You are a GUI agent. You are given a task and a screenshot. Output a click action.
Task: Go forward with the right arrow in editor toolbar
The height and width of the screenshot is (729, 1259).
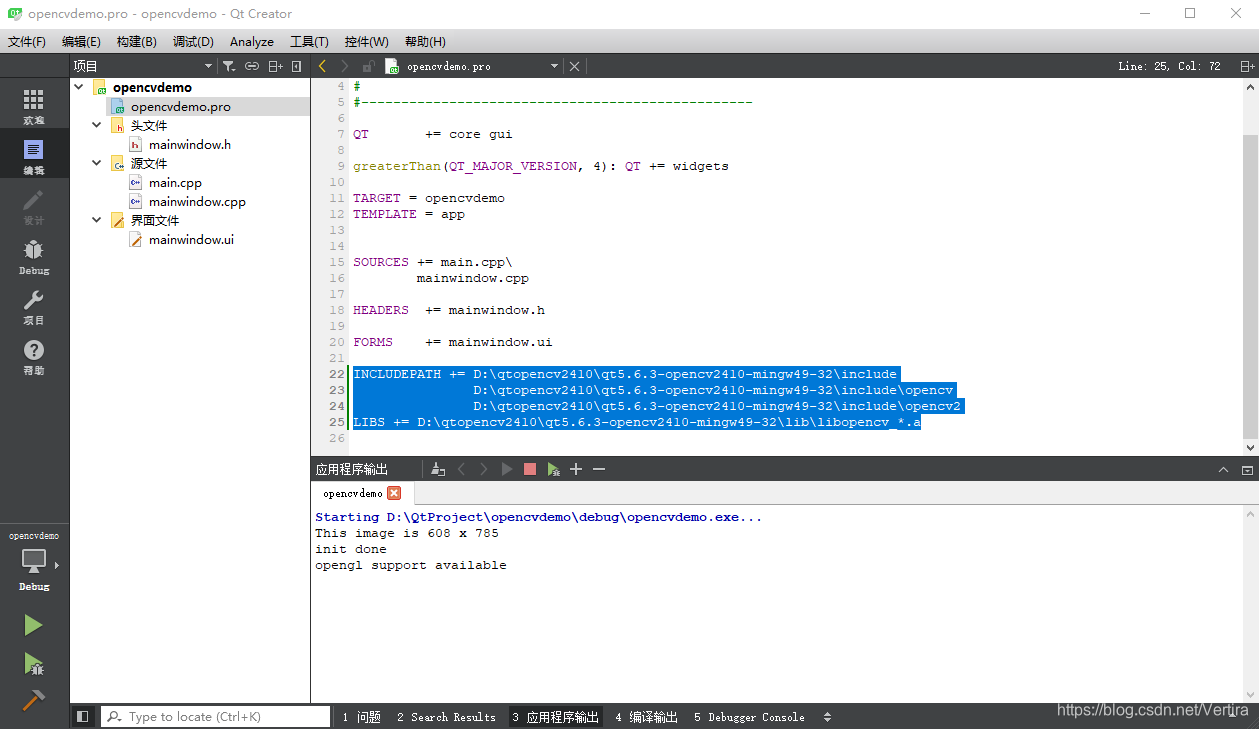tap(345, 66)
